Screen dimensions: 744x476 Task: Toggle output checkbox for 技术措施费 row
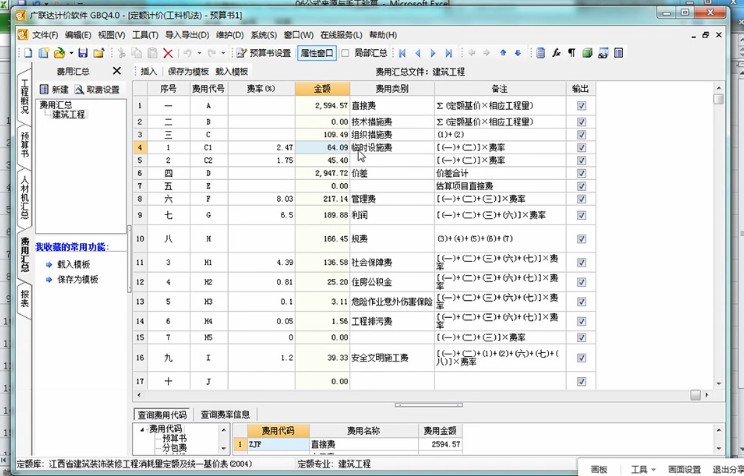tap(581, 122)
